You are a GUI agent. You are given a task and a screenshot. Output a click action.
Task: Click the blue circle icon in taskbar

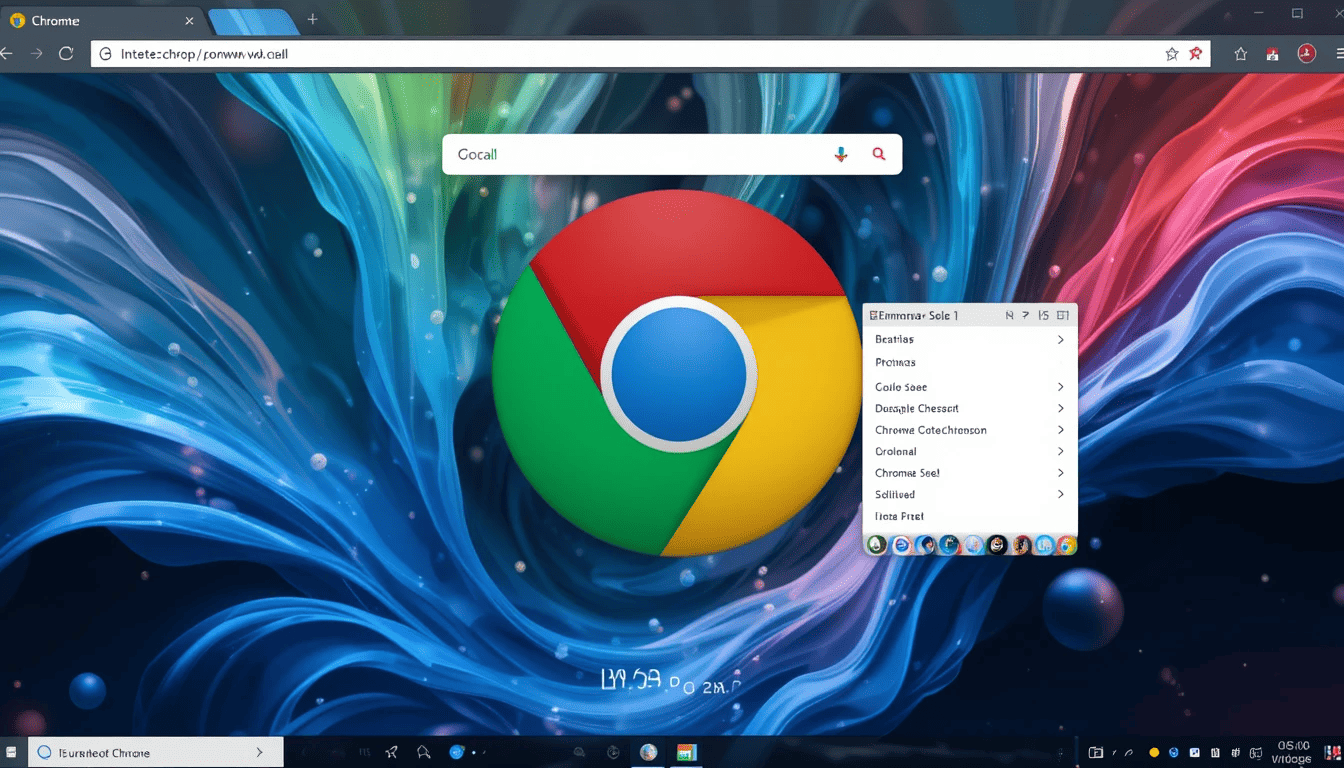pyautogui.click(x=457, y=752)
